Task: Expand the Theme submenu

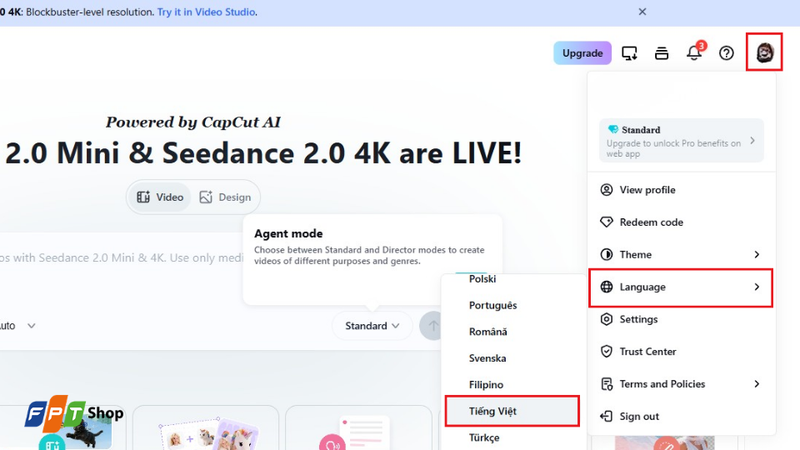Action: (x=681, y=254)
